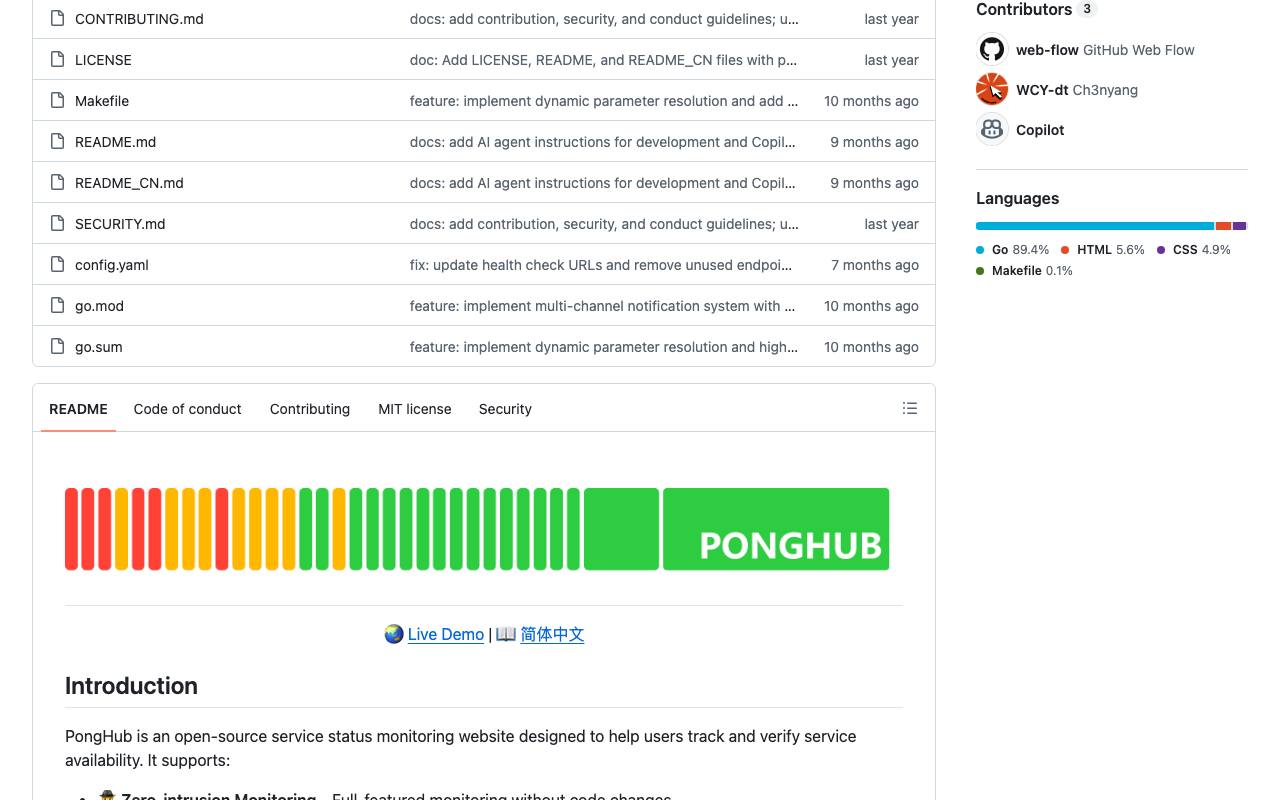Open the commit message in the README_CN.md row

coord(603,183)
